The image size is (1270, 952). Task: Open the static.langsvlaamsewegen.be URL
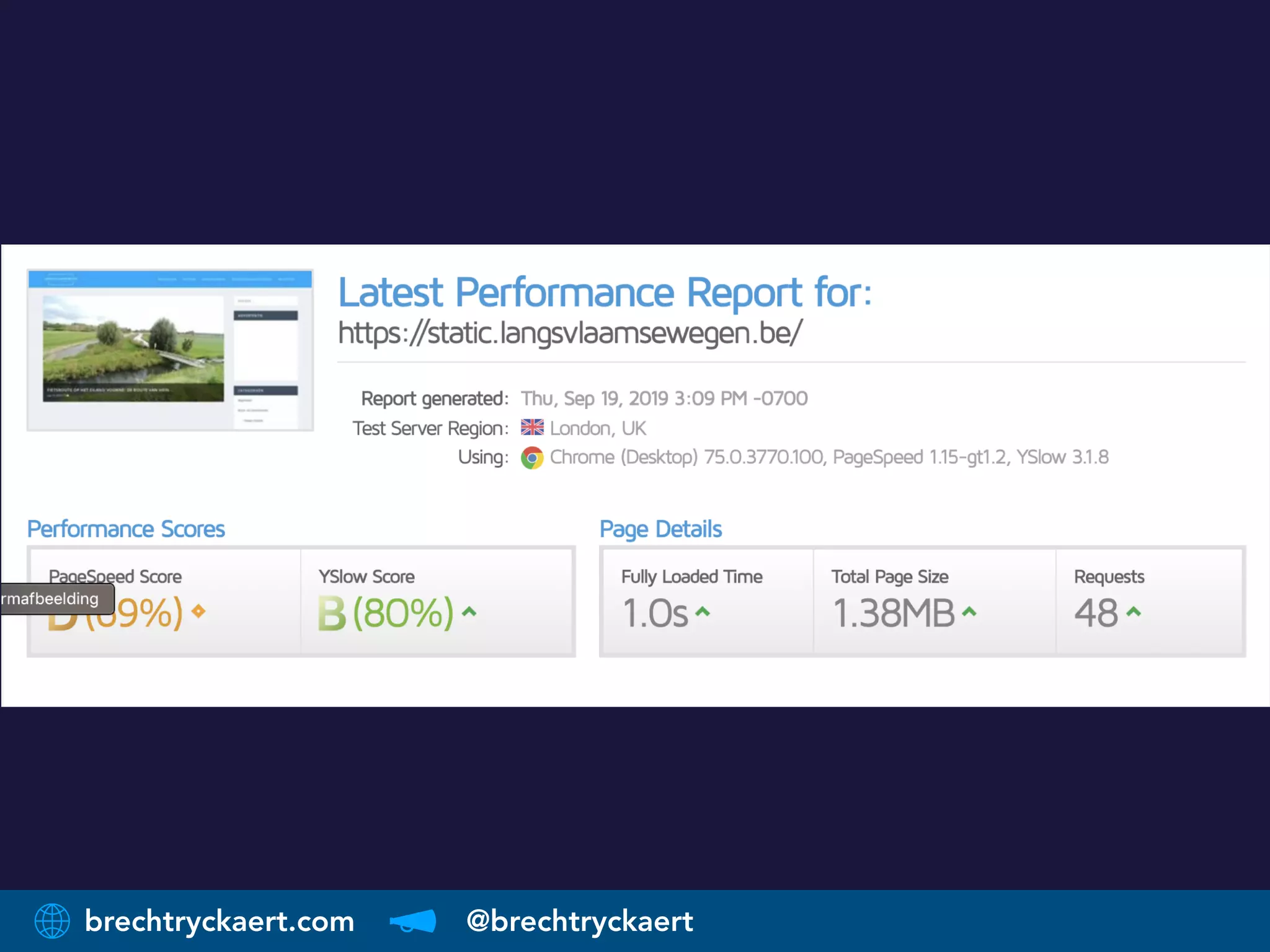click(x=570, y=333)
